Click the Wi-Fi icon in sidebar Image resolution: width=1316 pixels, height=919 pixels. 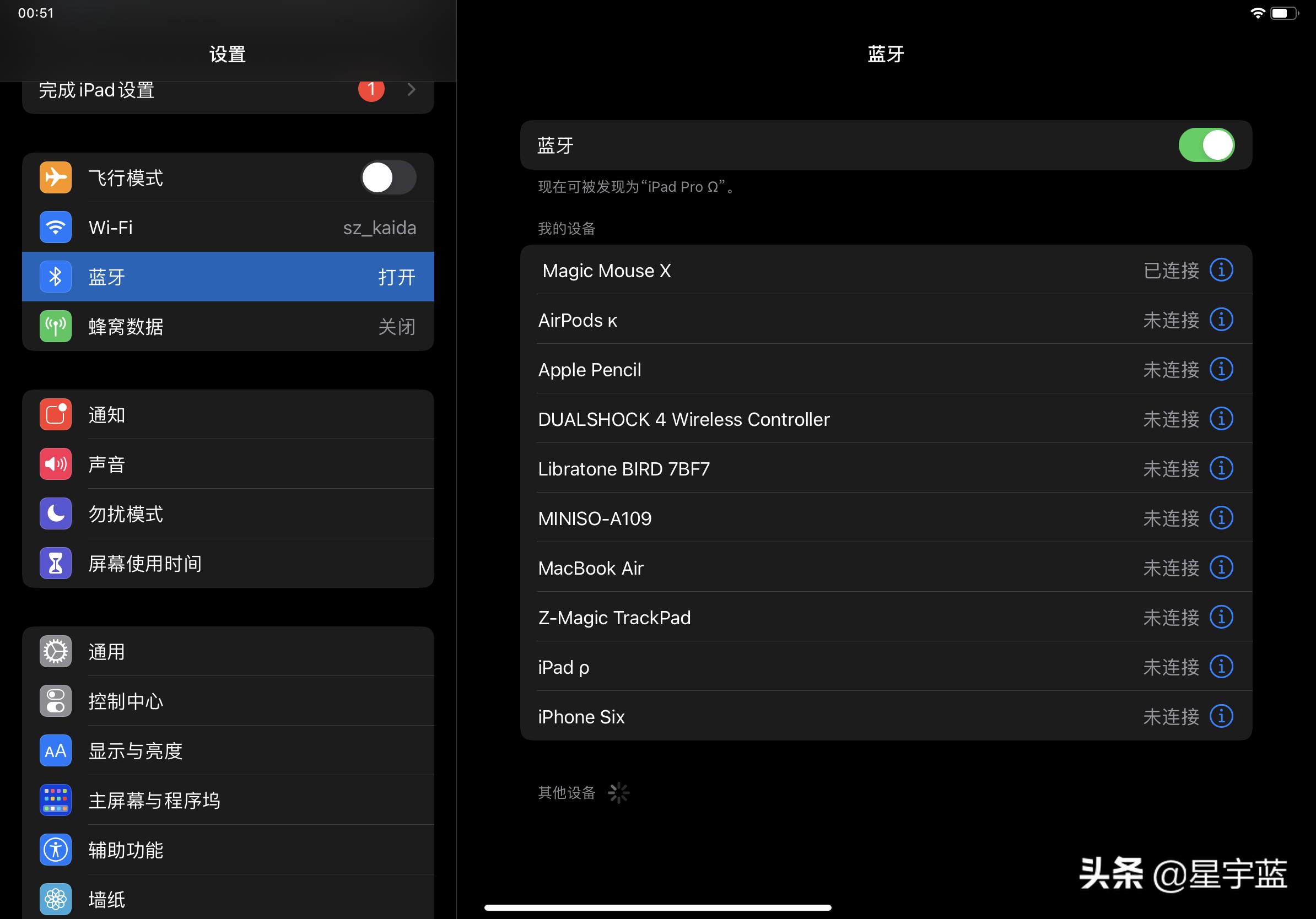[x=56, y=228]
